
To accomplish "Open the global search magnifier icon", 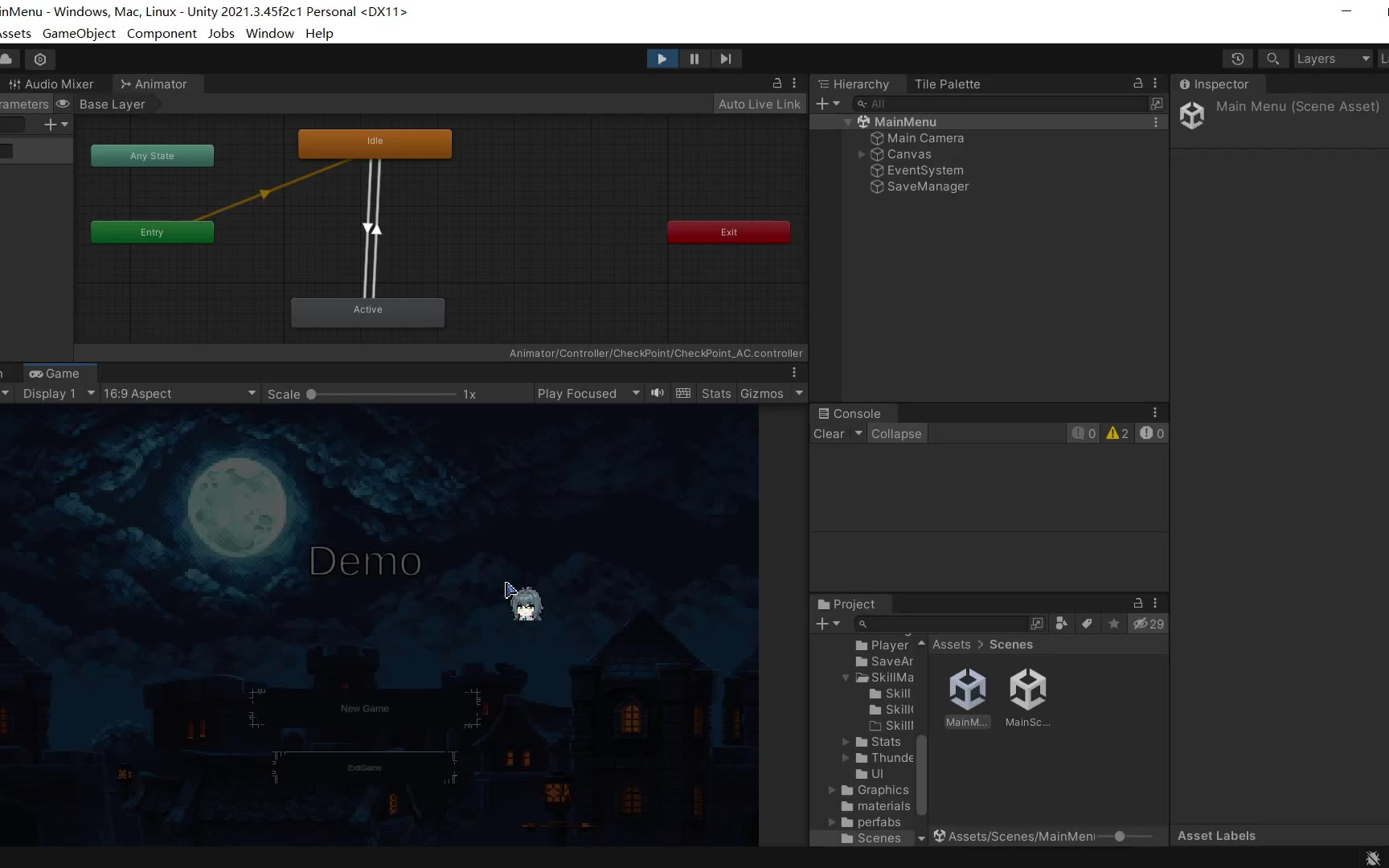I will pos(1272,59).
